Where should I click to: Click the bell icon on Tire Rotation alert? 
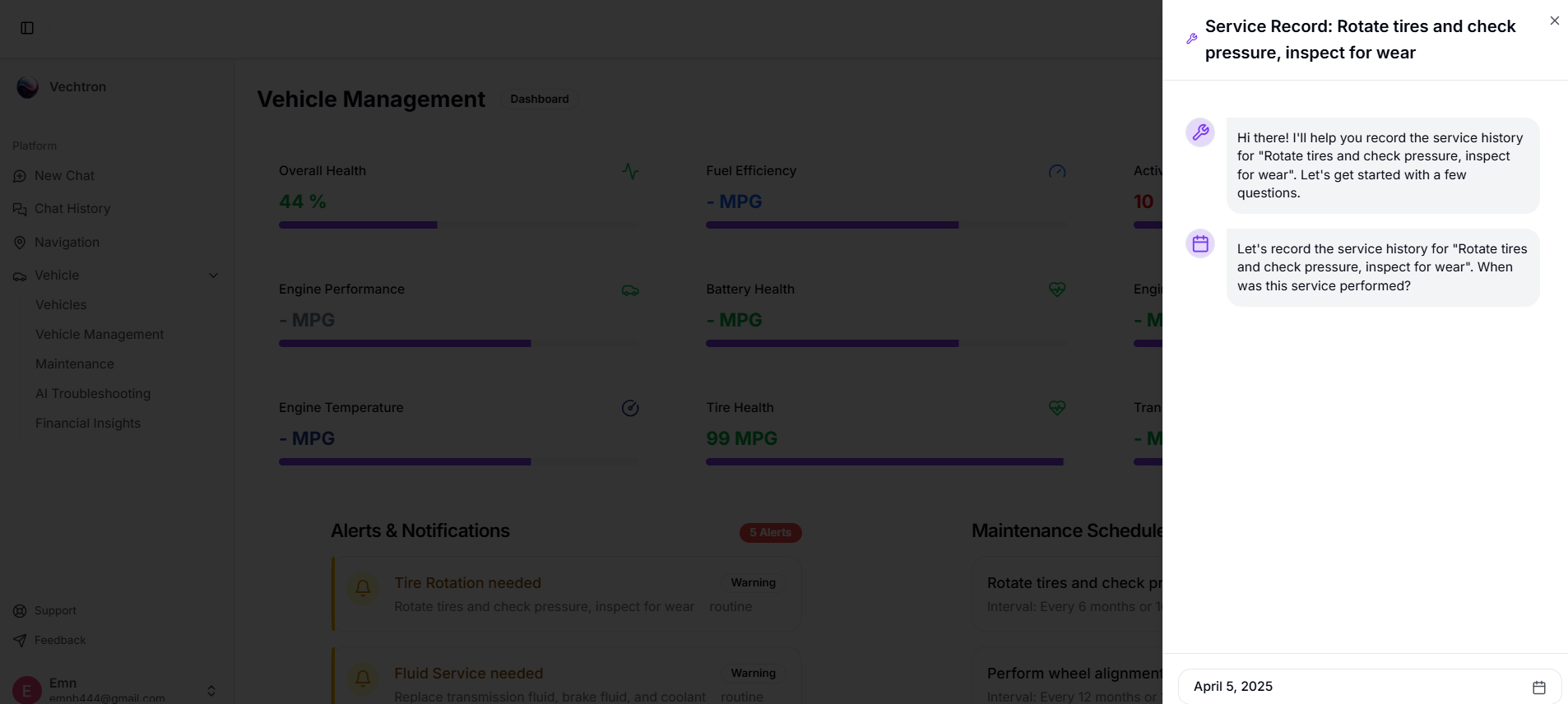point(363,589)
